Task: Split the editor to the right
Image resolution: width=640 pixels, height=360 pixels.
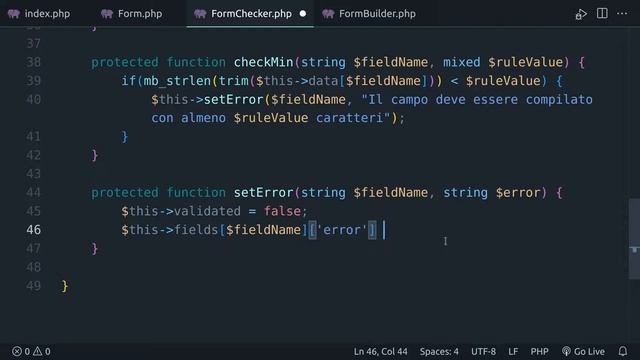Action: [602, 13]
